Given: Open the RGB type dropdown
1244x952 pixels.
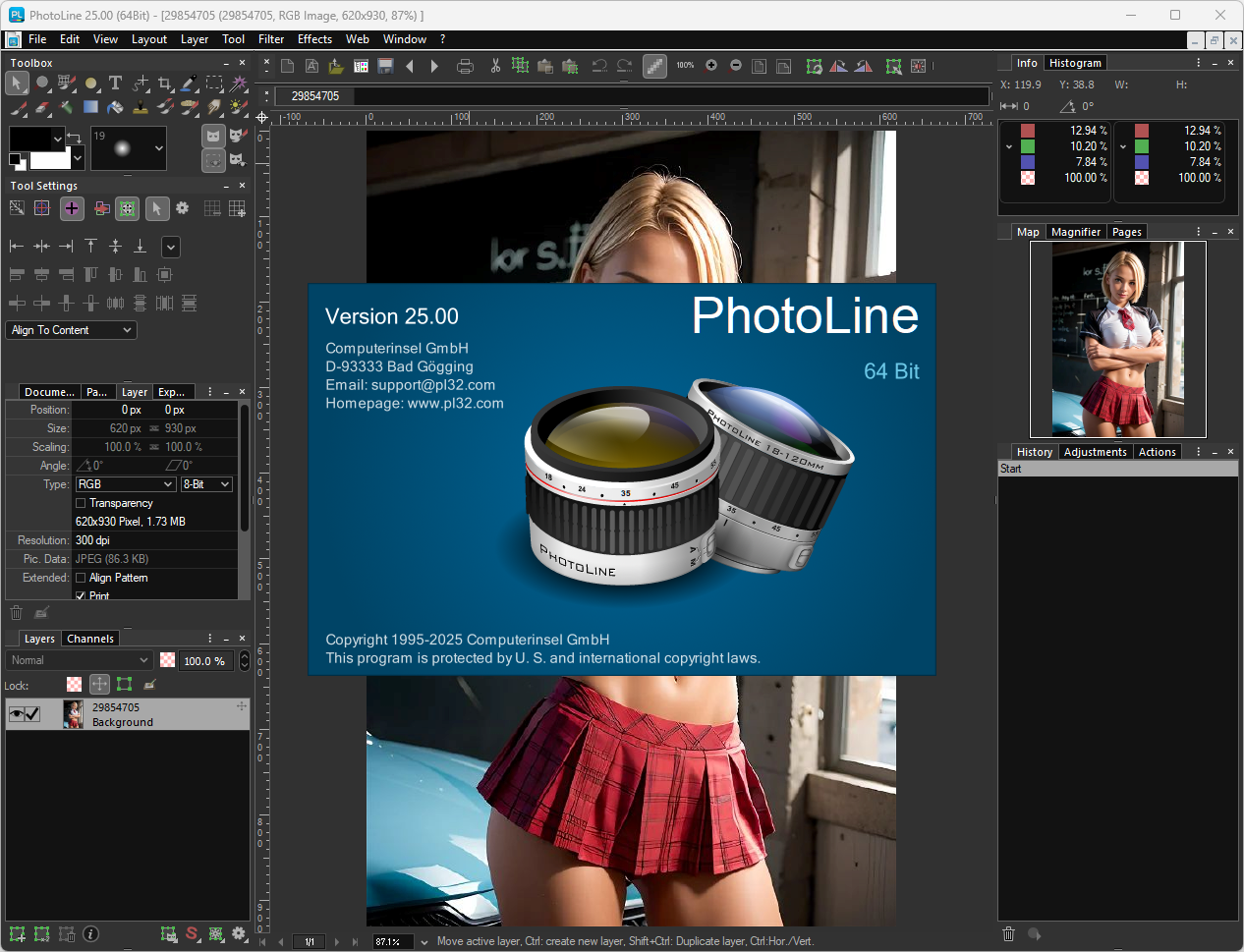Looking at the screenshot, I should [x=126, y=484].
